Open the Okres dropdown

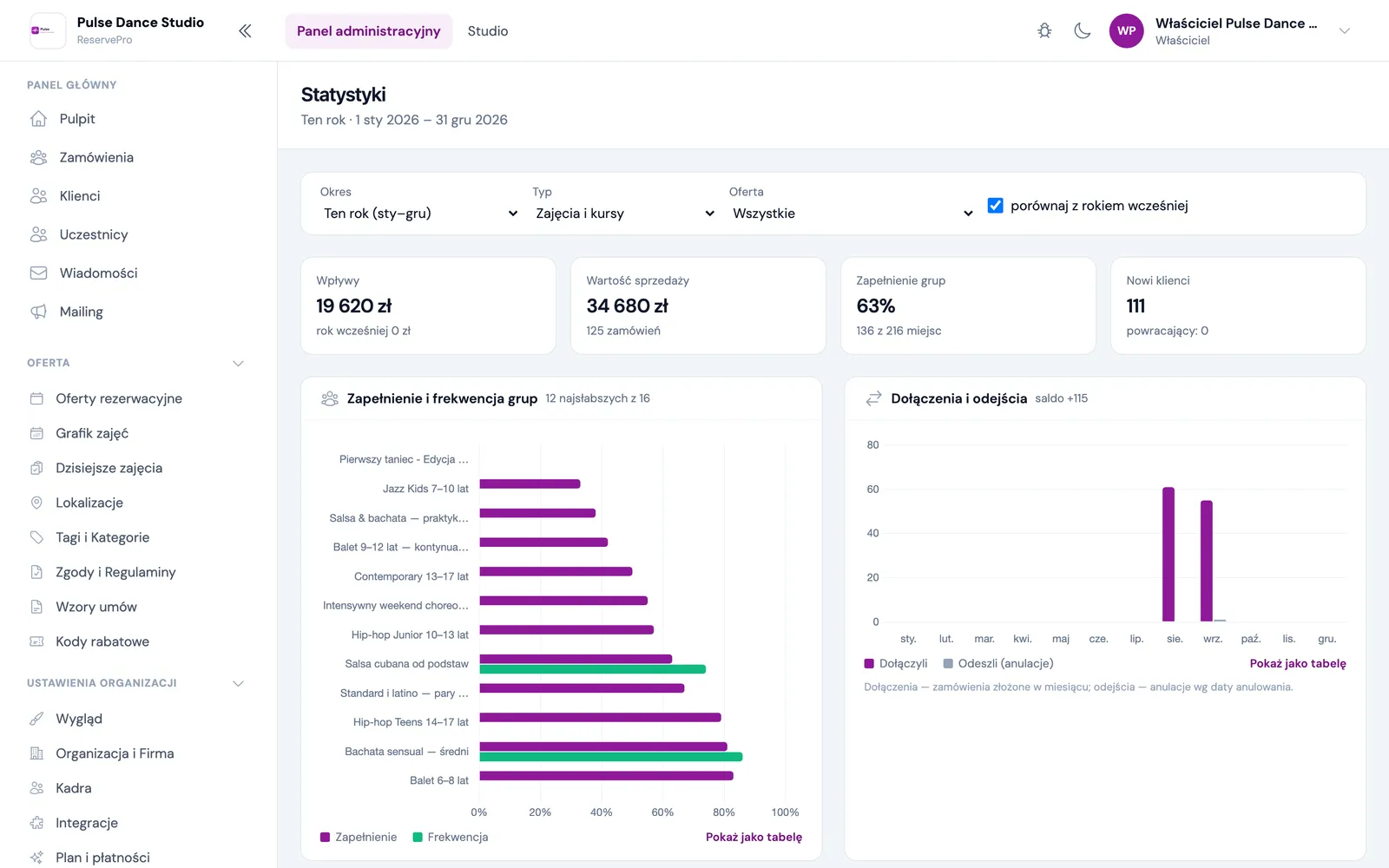[x=420, y=214]
